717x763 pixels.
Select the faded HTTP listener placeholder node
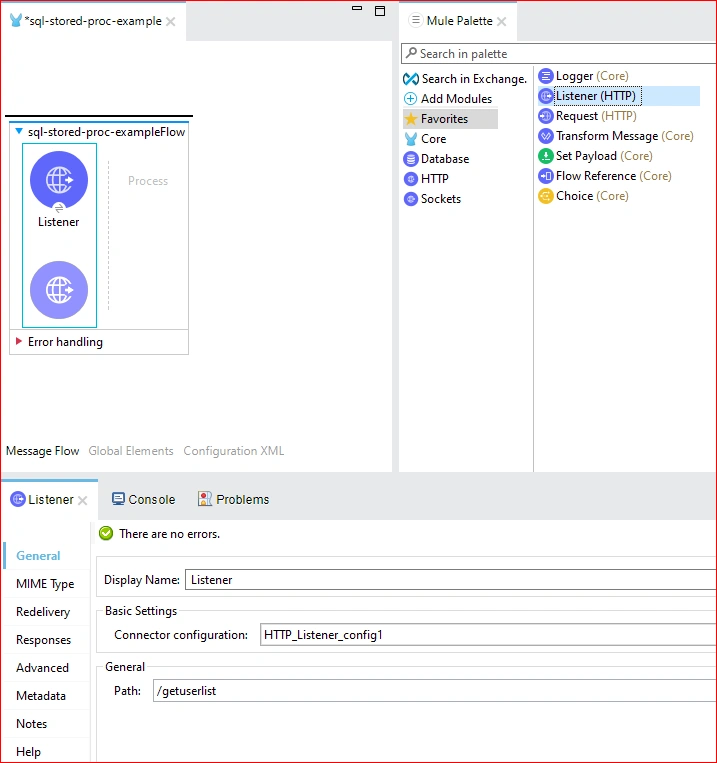coord(59,290)
